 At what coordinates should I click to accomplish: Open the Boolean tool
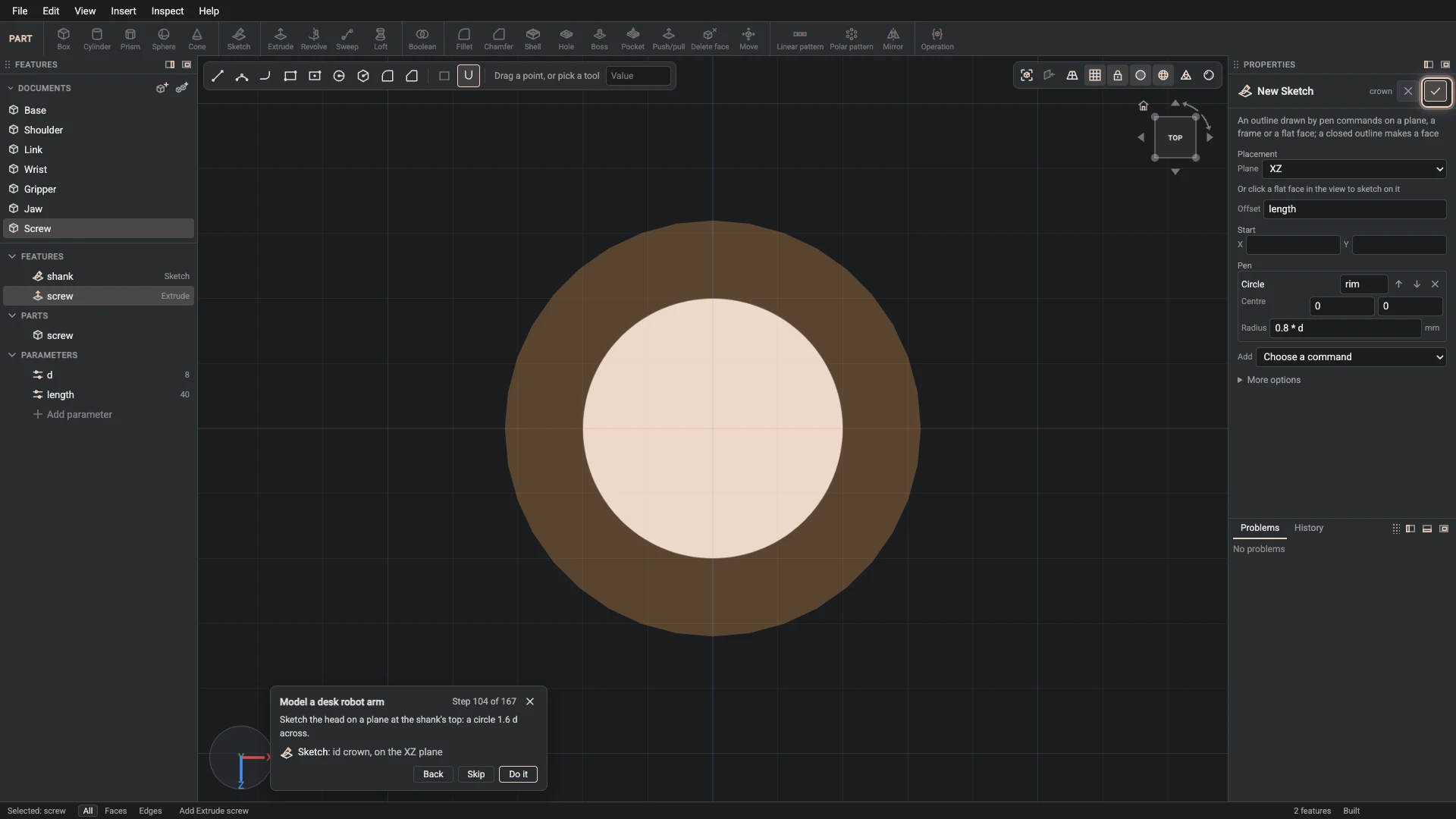[x=422, y=39]
